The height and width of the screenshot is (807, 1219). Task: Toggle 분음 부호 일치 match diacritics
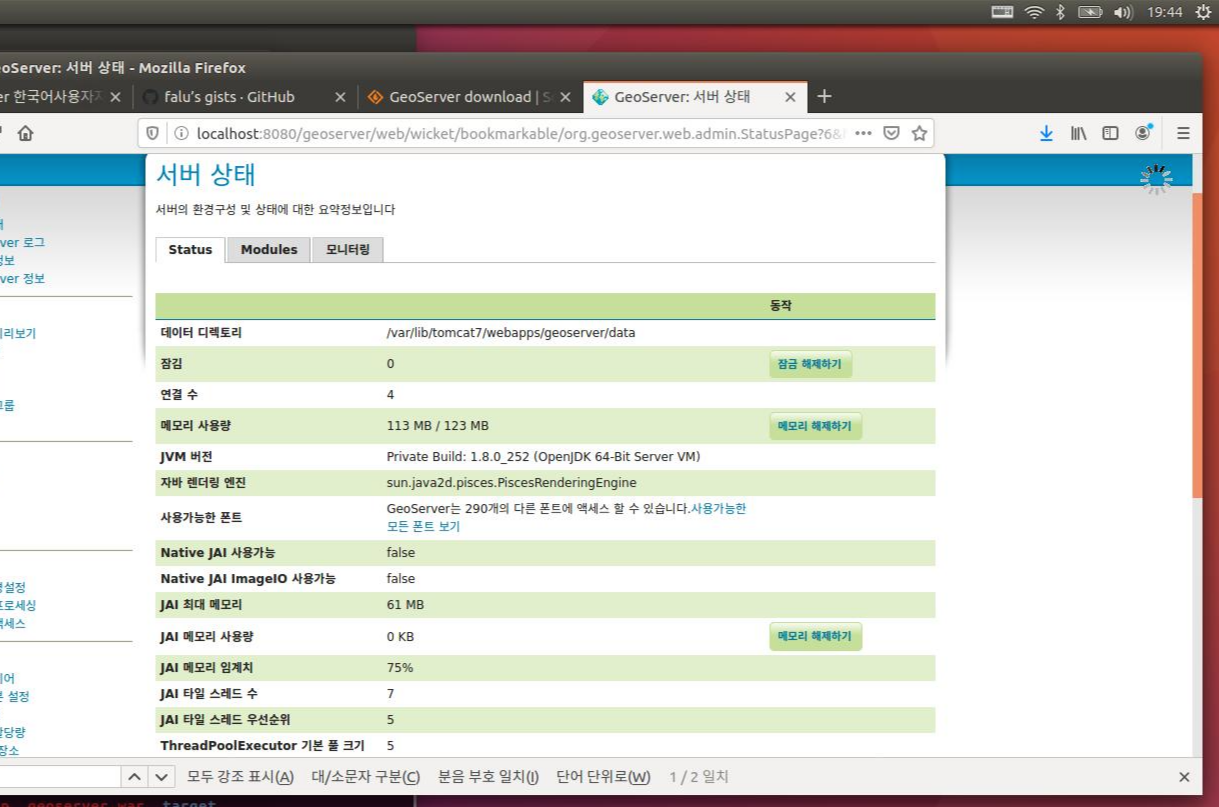[488, 777]
